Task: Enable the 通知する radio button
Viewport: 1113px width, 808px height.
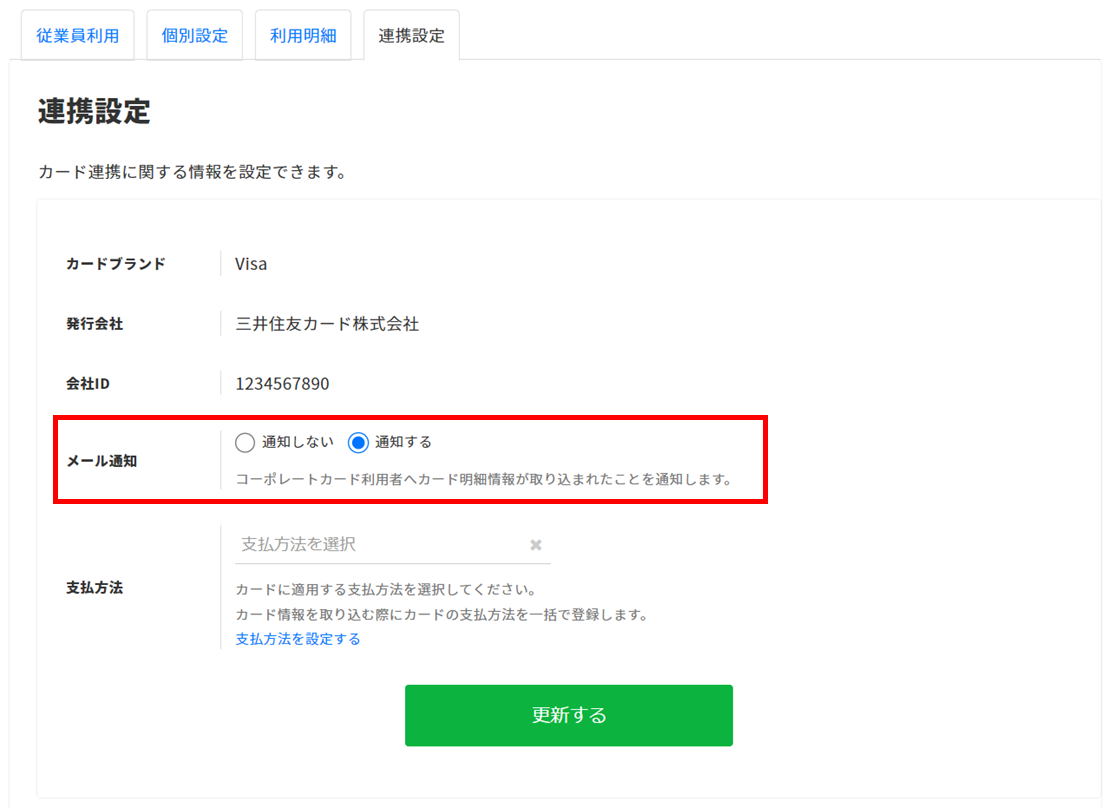Action: [x=358, y=442]
